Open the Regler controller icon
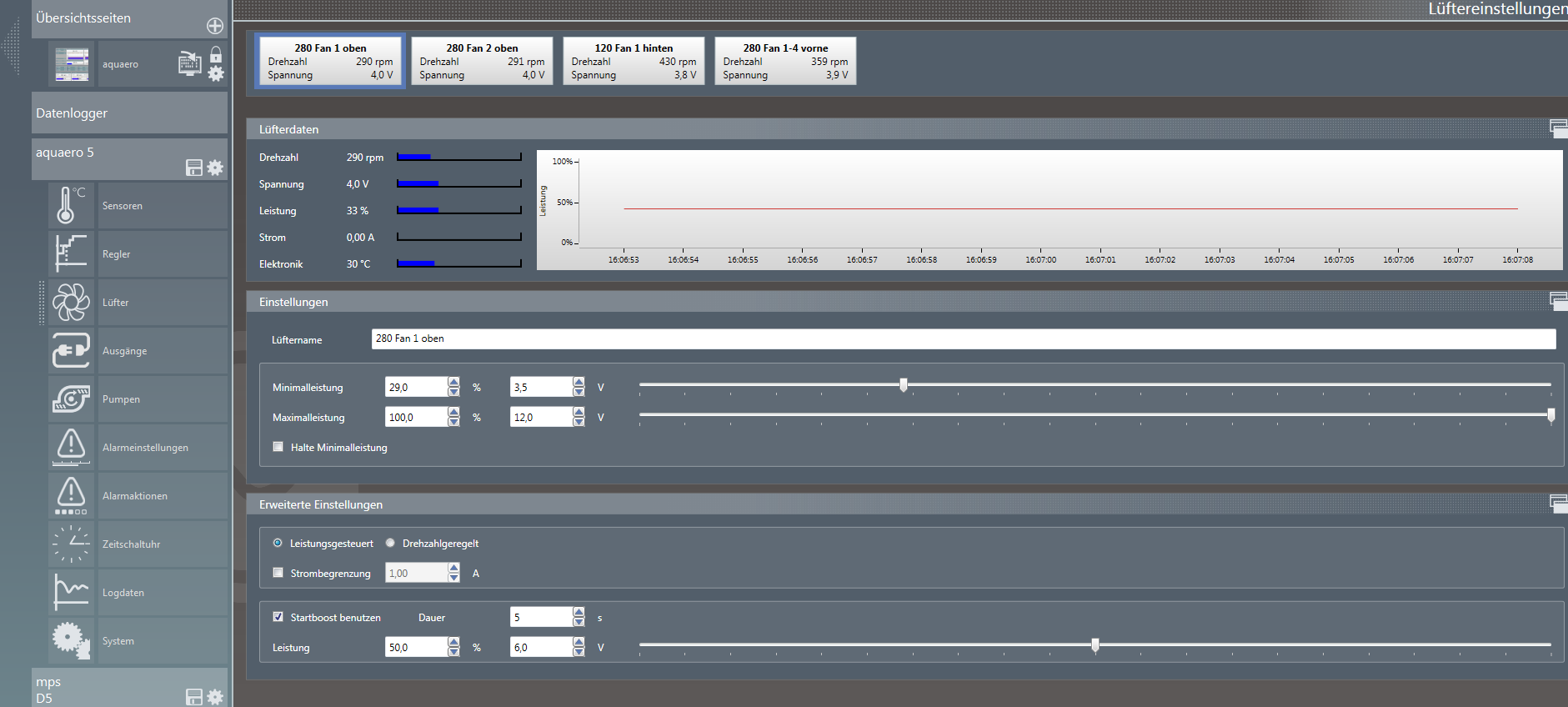 pyautogui.click(x=71, y=253)
